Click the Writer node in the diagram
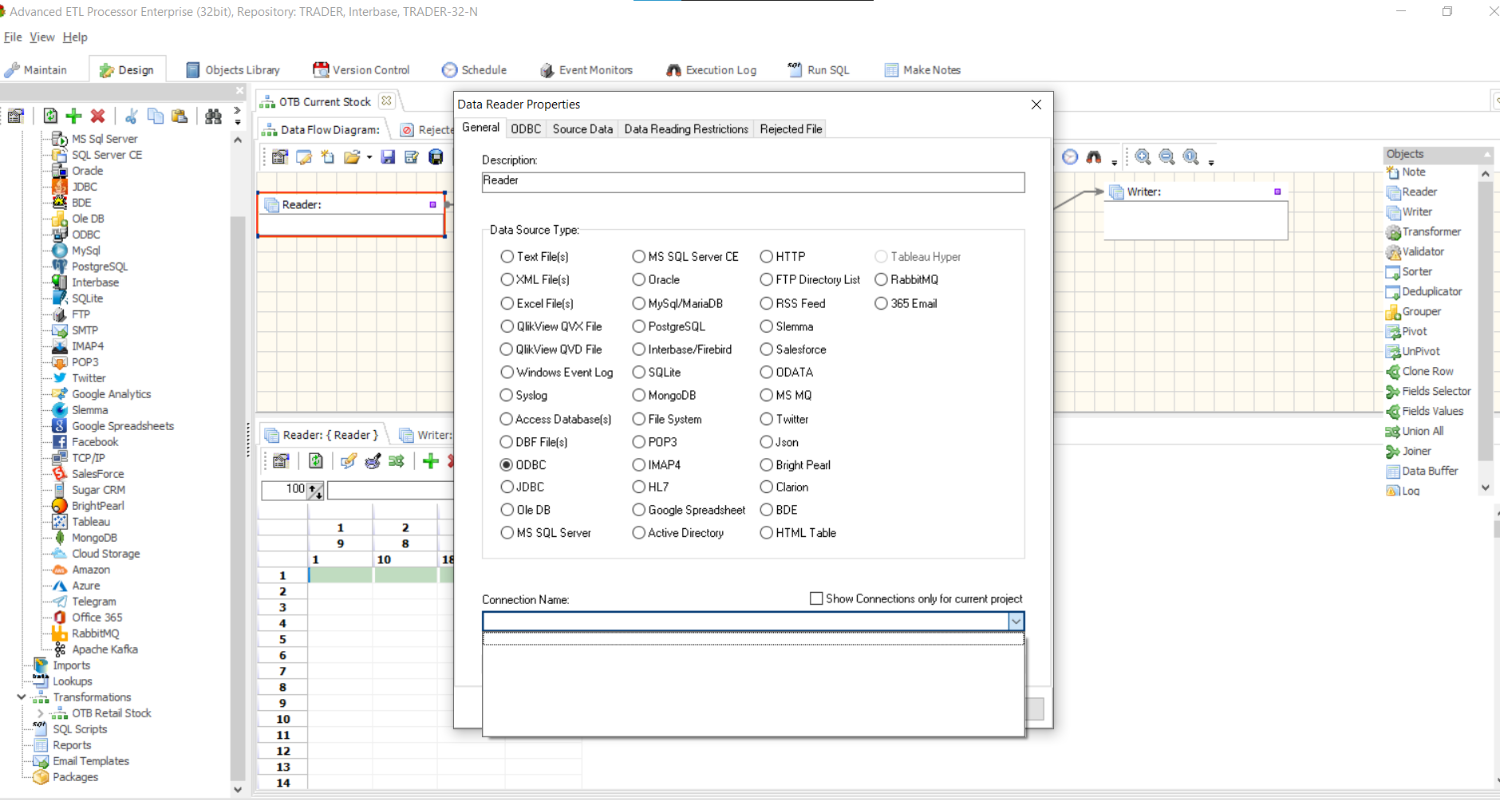The height and width of the screenshot is (800, 1500). (x=1195, y=211)
